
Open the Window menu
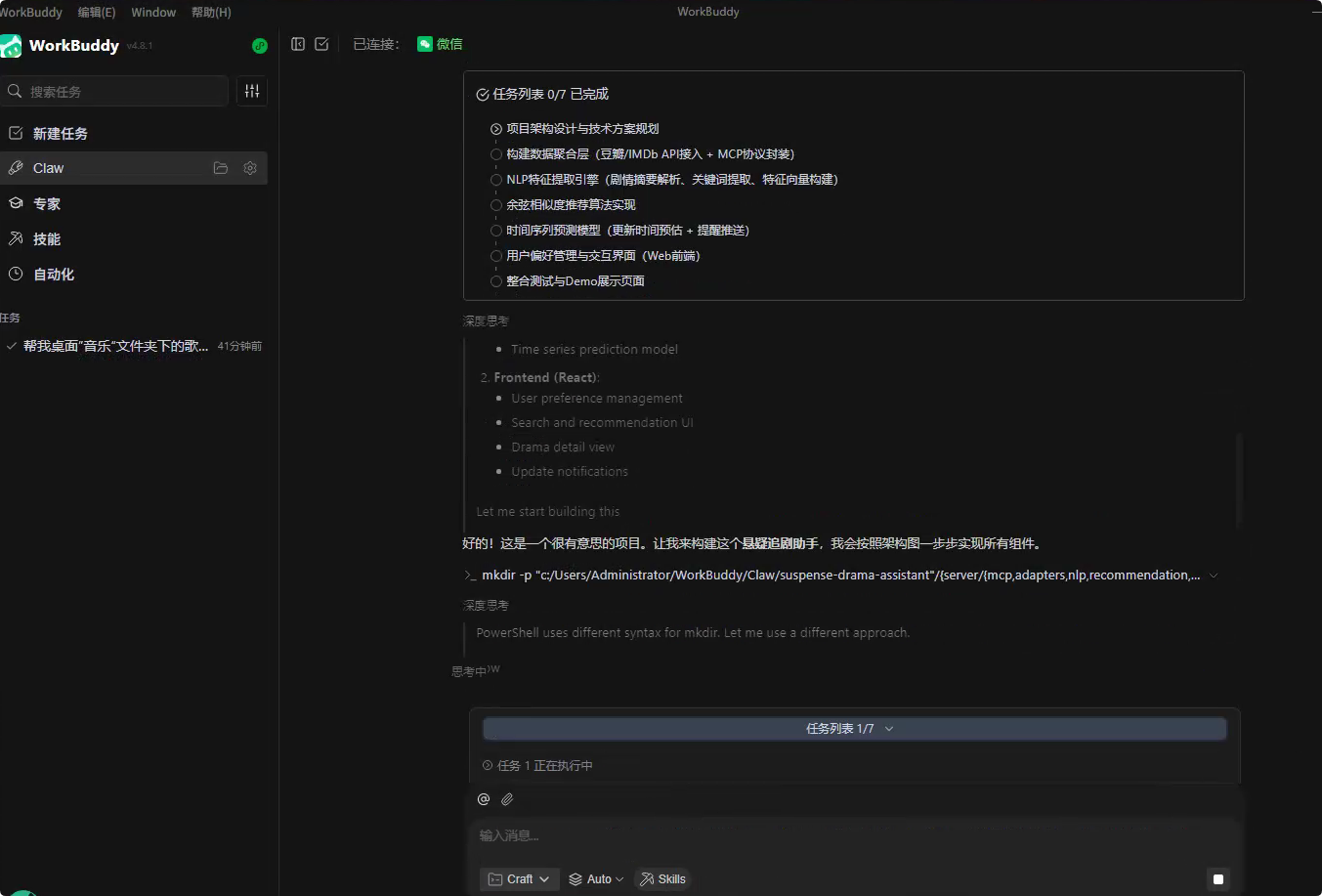(x=153, y=12)
